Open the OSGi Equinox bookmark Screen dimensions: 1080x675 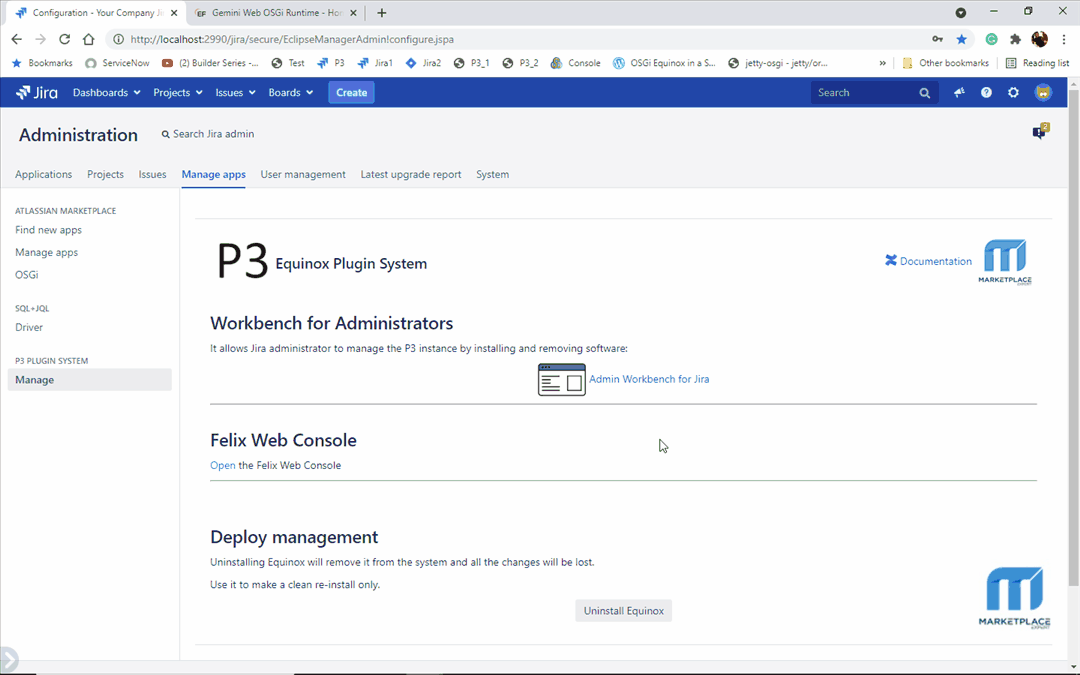(665, 63)
